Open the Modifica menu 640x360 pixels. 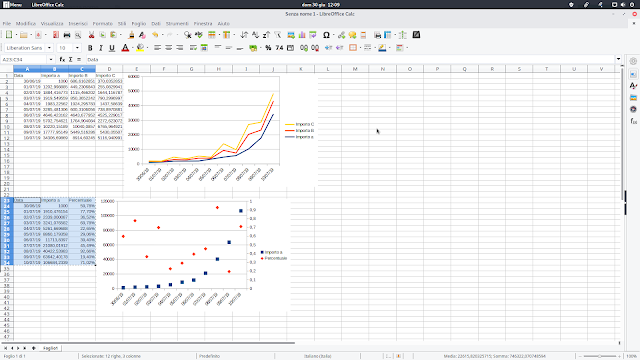pos(26,24)
